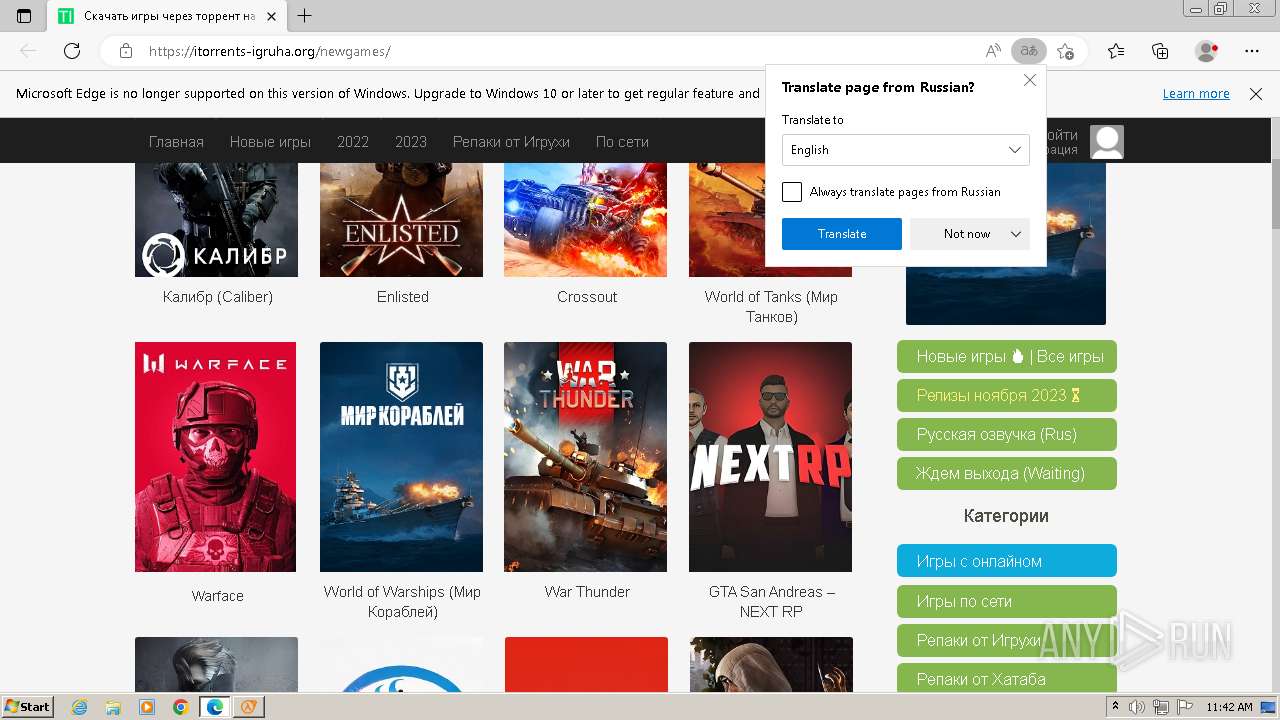
Task: Open 'Репаки от Игрухи' in top navigation
Action: [511, 142]
